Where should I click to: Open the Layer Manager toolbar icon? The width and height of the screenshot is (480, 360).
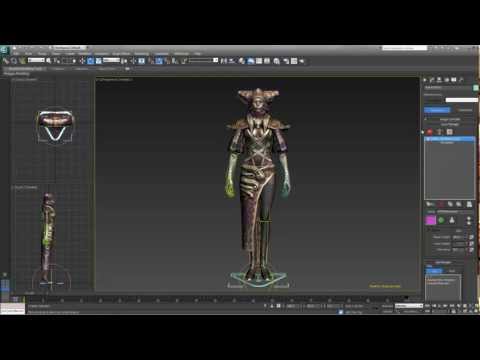click(x=242, y=61)
